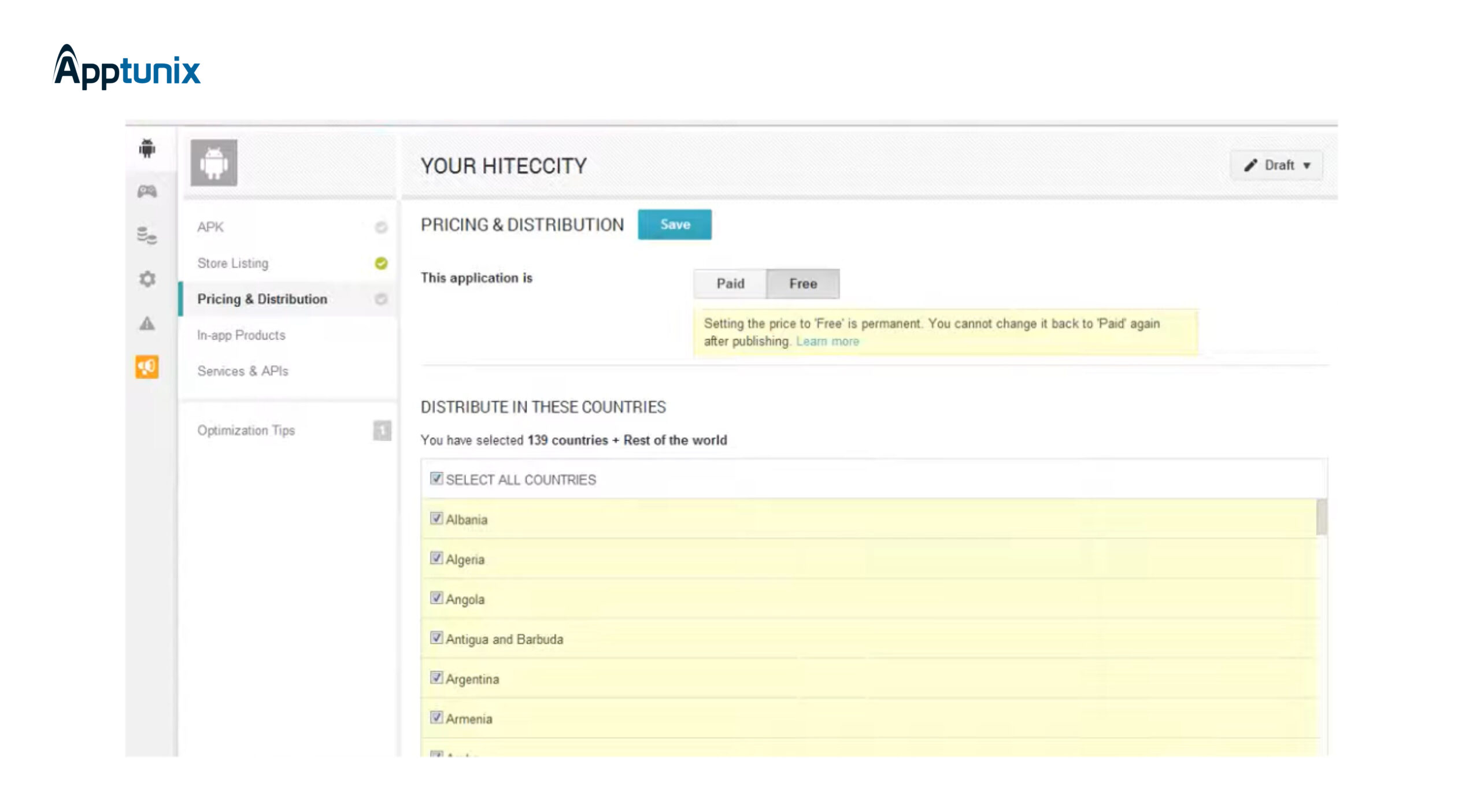Click the country list scrollbar thumb
This screenshot has height=812, width=1480.
[x=1321, y=517]
